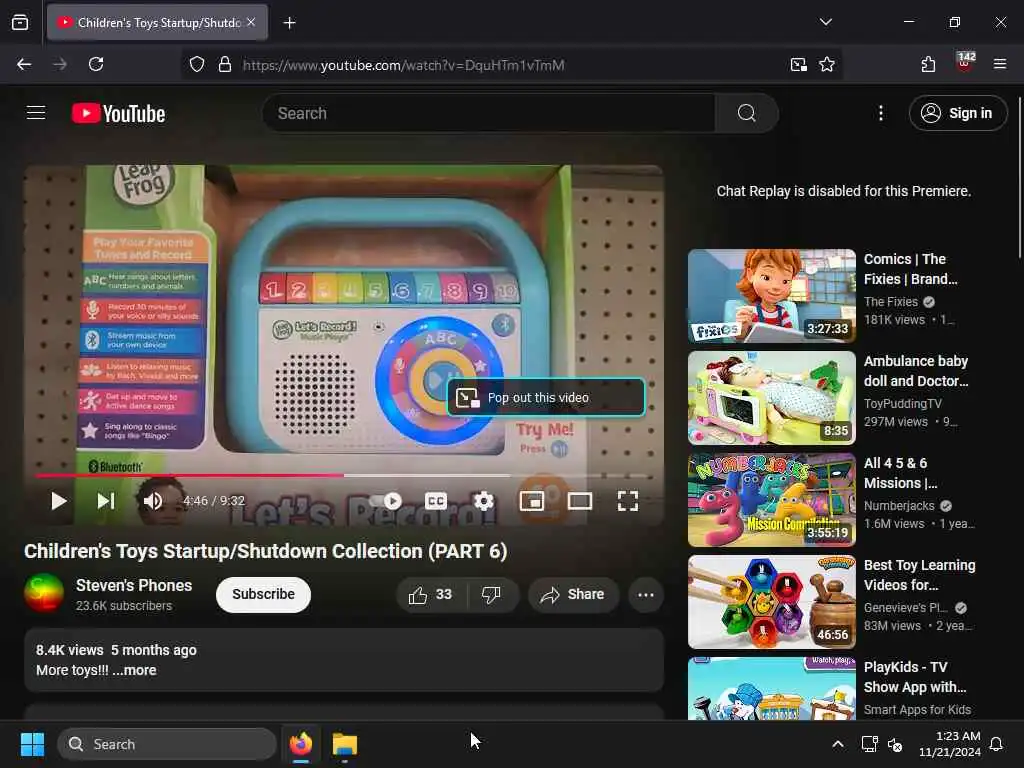Enter fullscreen mode
Image resolution: width=1024 pixels, height=768 pixels.
(x=628, y=501)
